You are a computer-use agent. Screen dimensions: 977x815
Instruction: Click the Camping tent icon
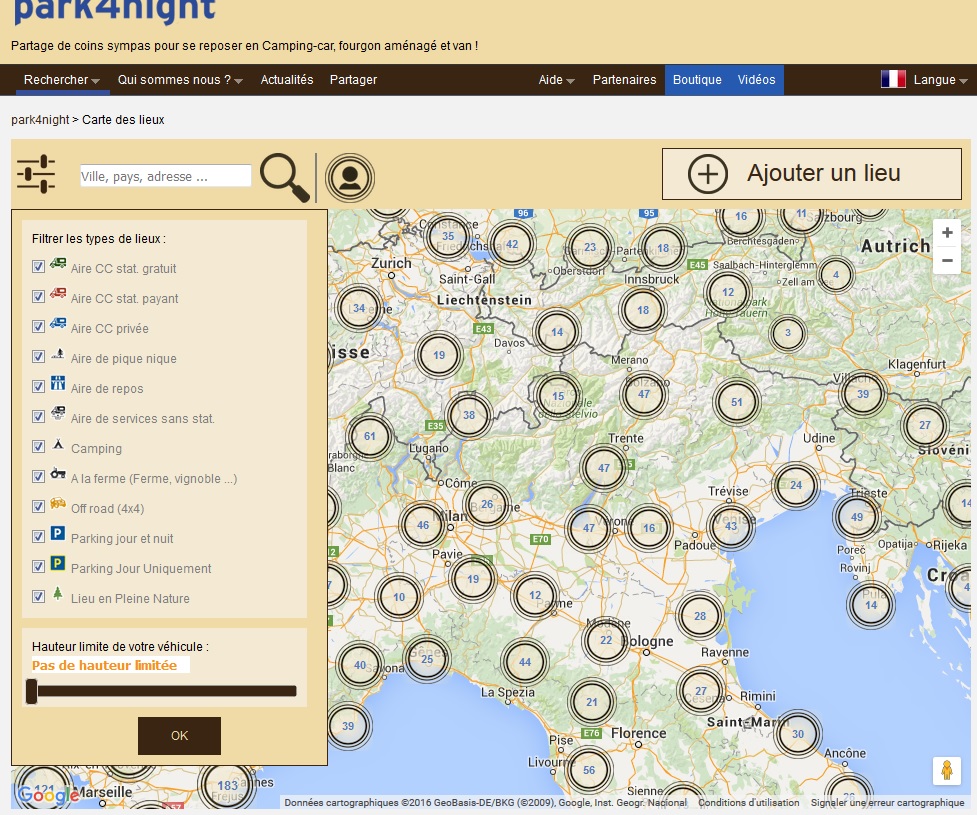point(58,444)
